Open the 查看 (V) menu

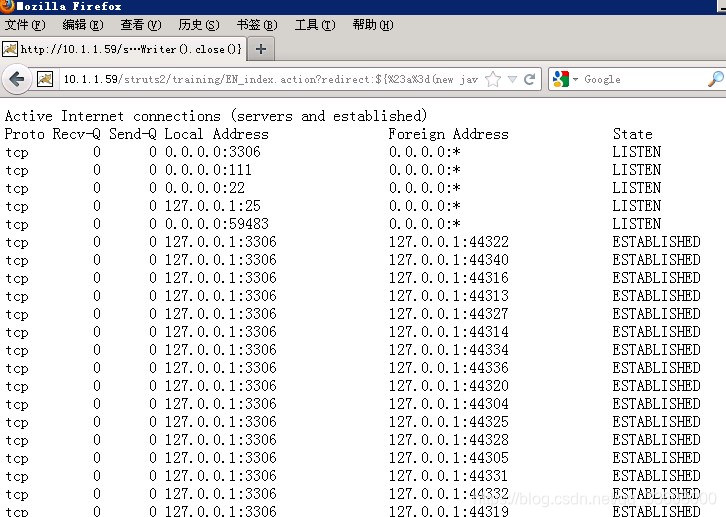coord(141,25)
